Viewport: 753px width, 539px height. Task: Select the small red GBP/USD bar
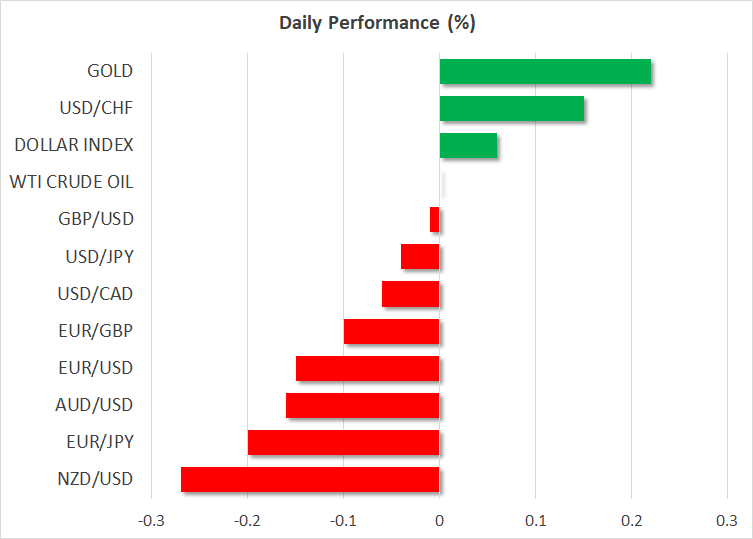coord(435,219)
